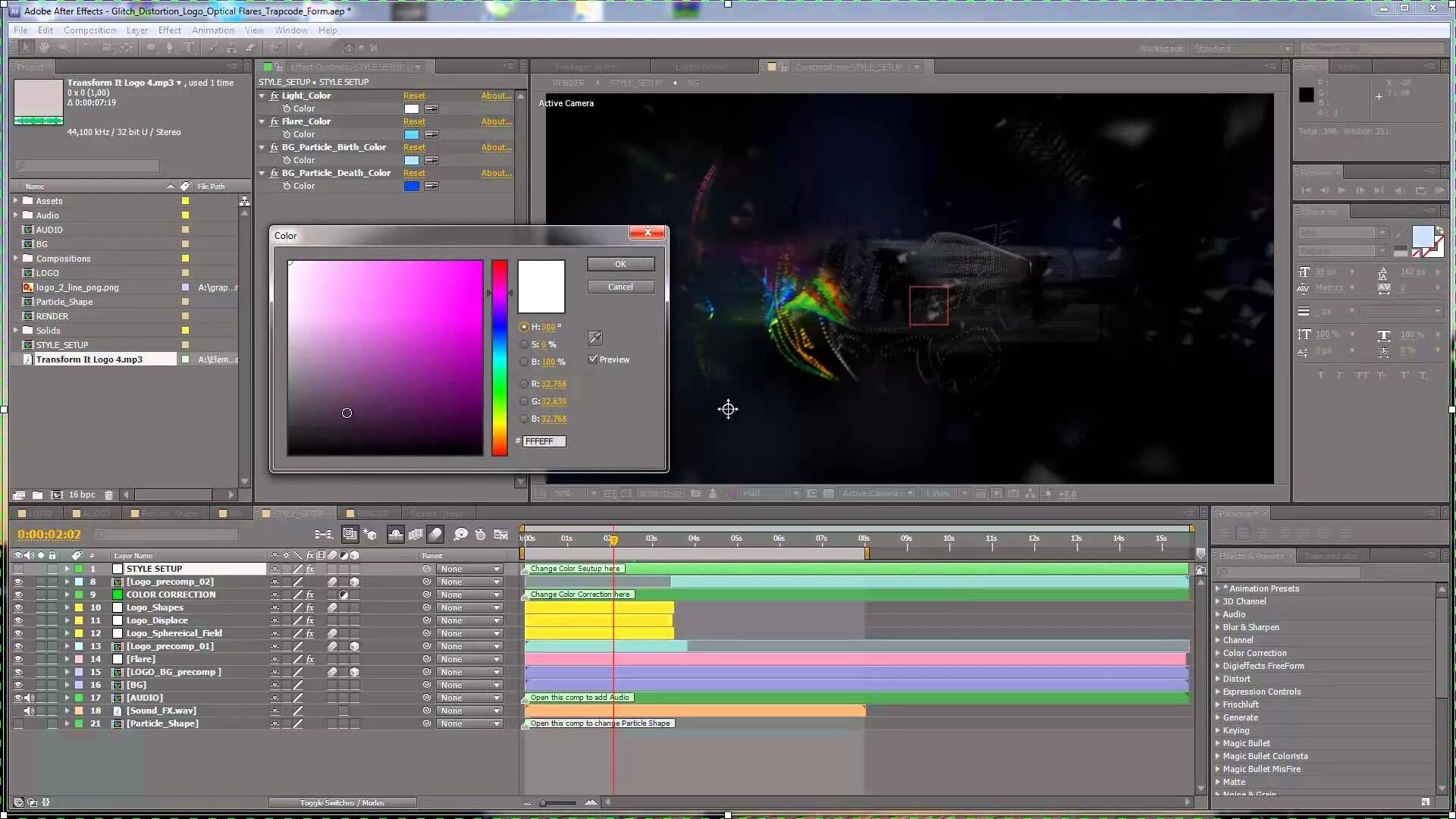Click the Flare_Color color swatch
The width and height of the screenshot is (1456, 819).
[411, 134]
